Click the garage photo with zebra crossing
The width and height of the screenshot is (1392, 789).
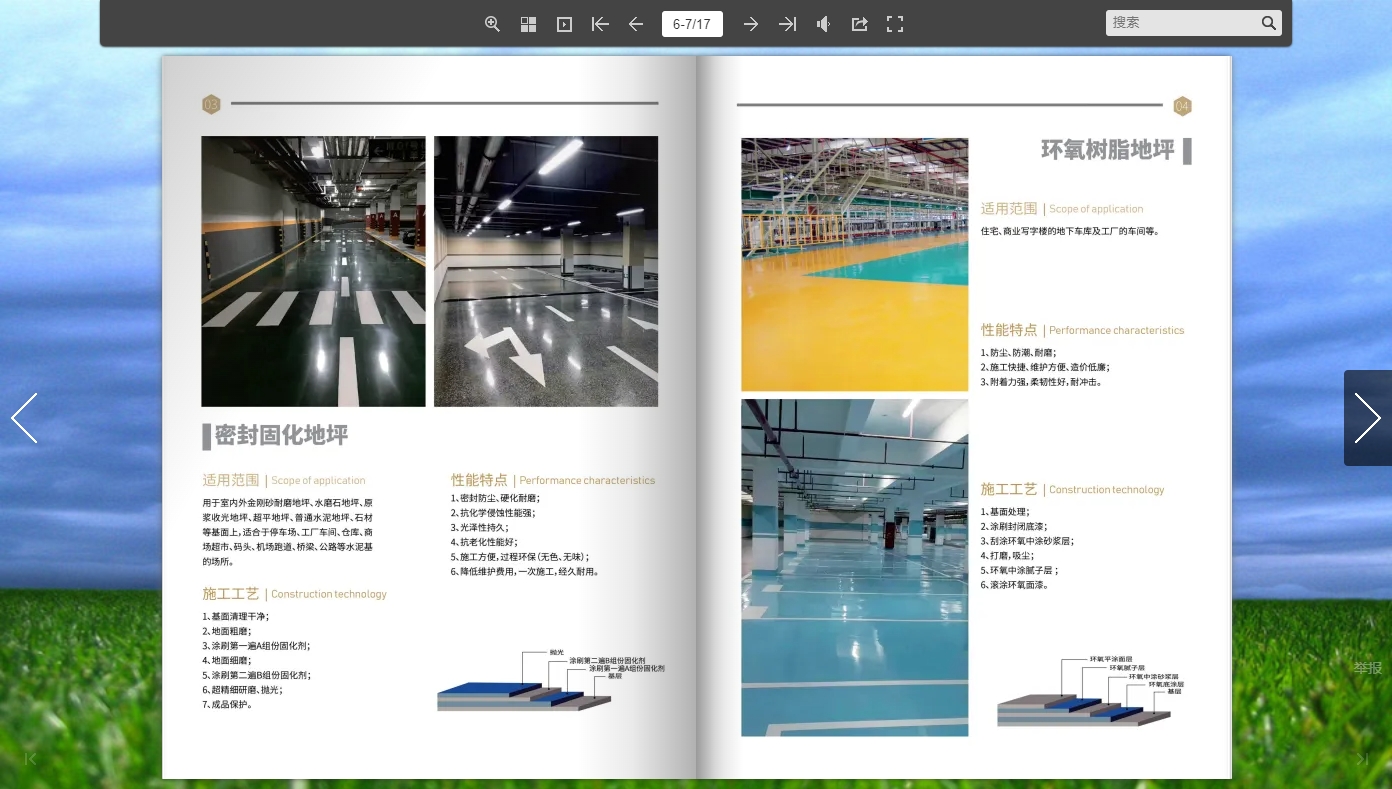(x=313, y=271)
